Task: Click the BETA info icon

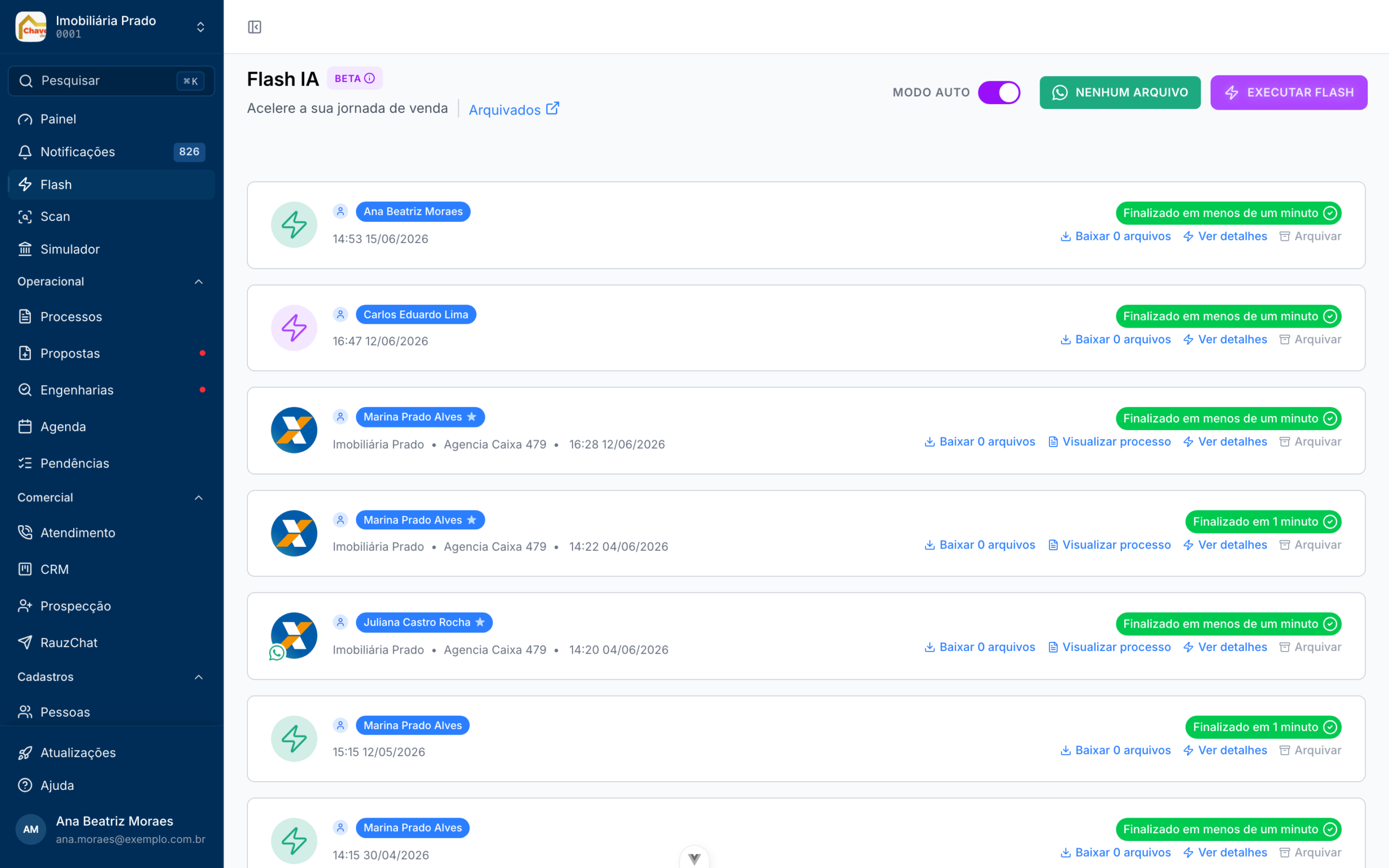Action: (369, 79)
